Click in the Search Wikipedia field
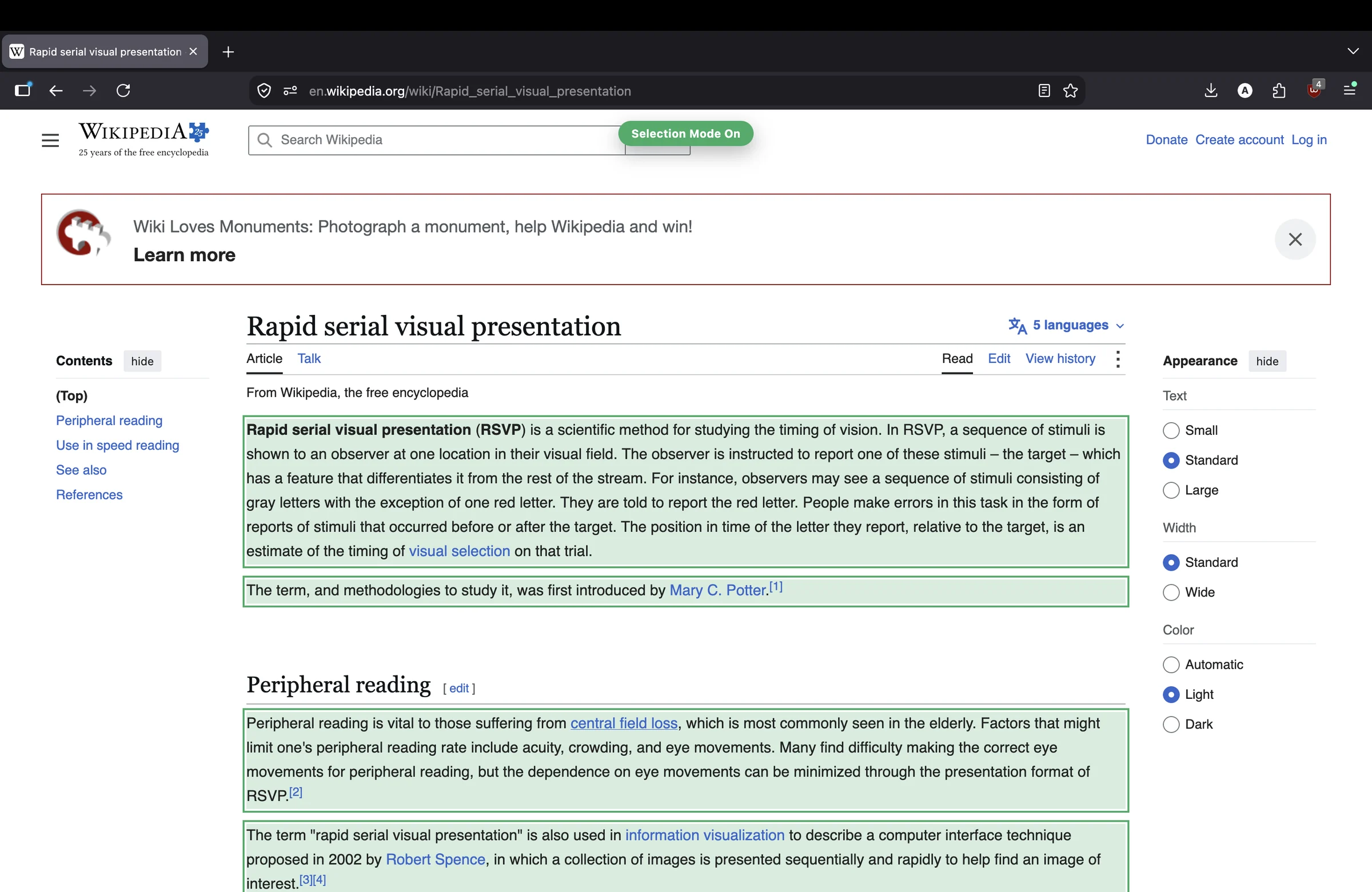The width and height of the screenshot is (1372, 892). [438, 140]
